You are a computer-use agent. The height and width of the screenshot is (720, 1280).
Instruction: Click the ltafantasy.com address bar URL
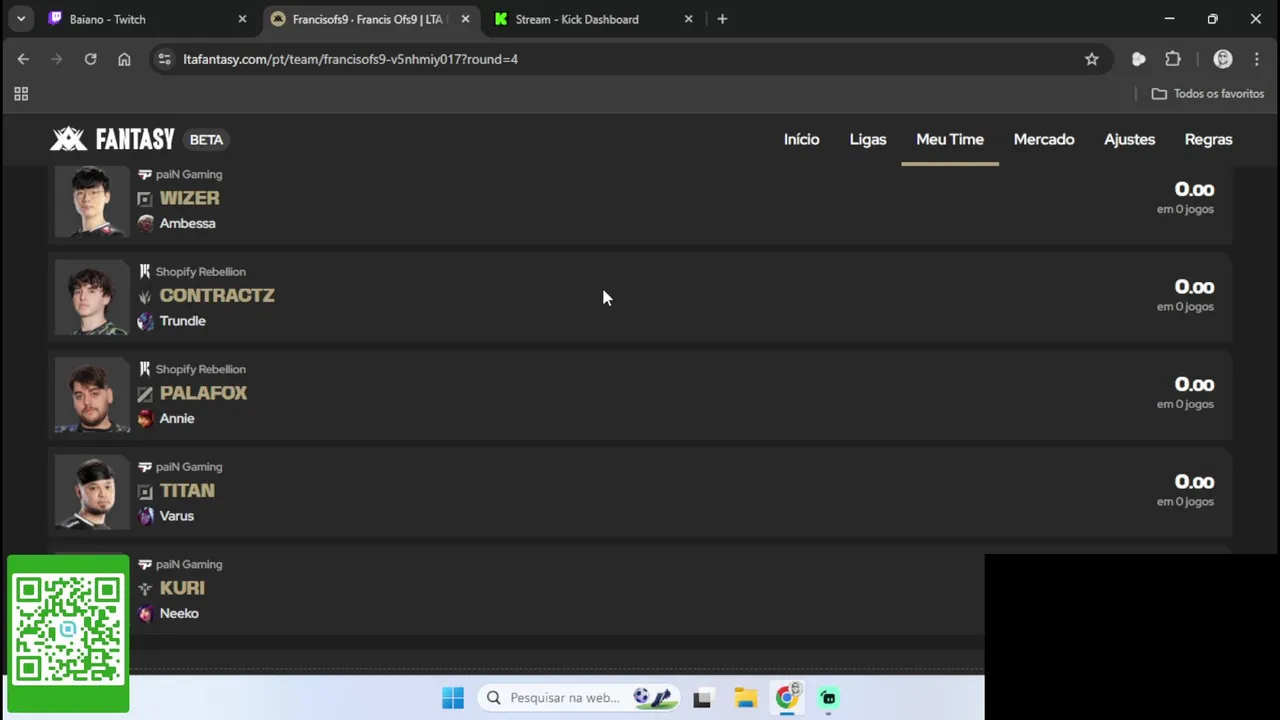pyautogui.click(x=350, y=59)
